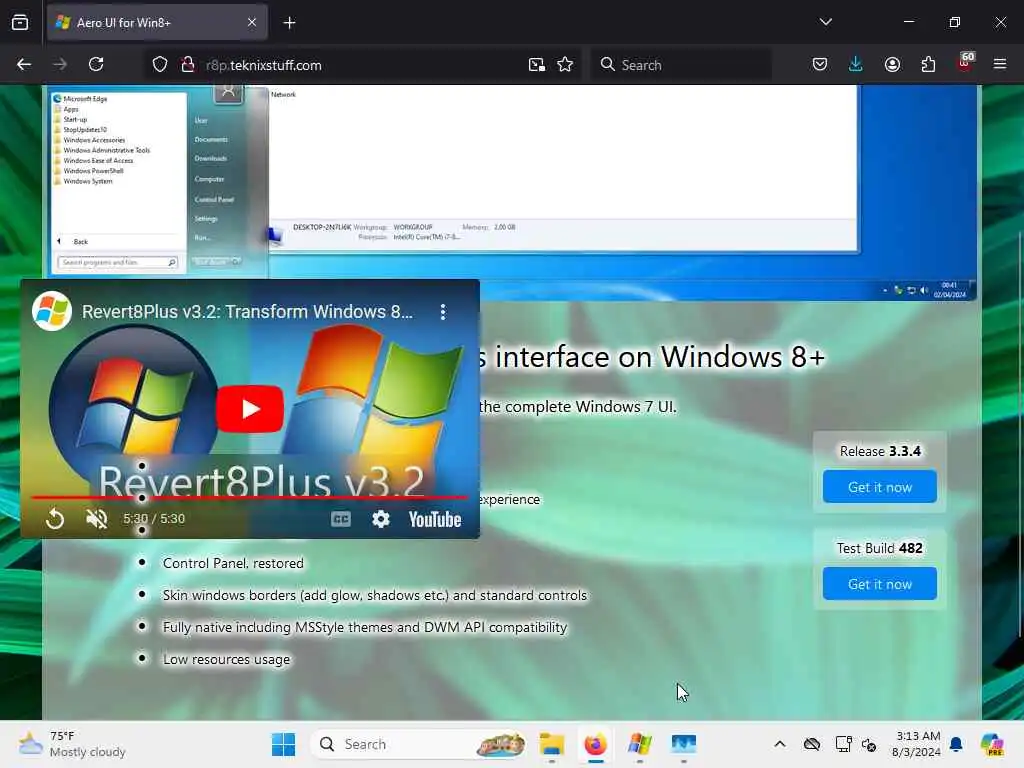Open the Windows flag app in taskbar
Screen dimensions: 1024x768
tap(639, 744)
